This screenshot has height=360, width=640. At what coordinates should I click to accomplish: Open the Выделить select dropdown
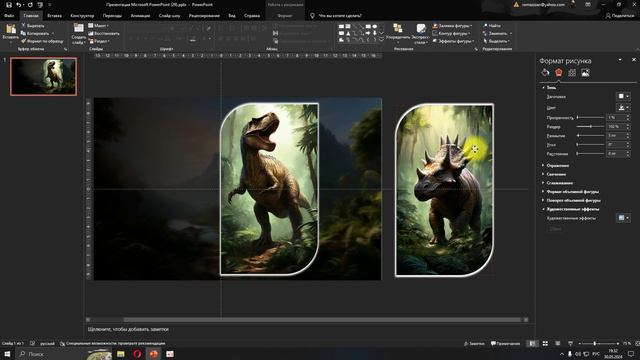point(496,41)
